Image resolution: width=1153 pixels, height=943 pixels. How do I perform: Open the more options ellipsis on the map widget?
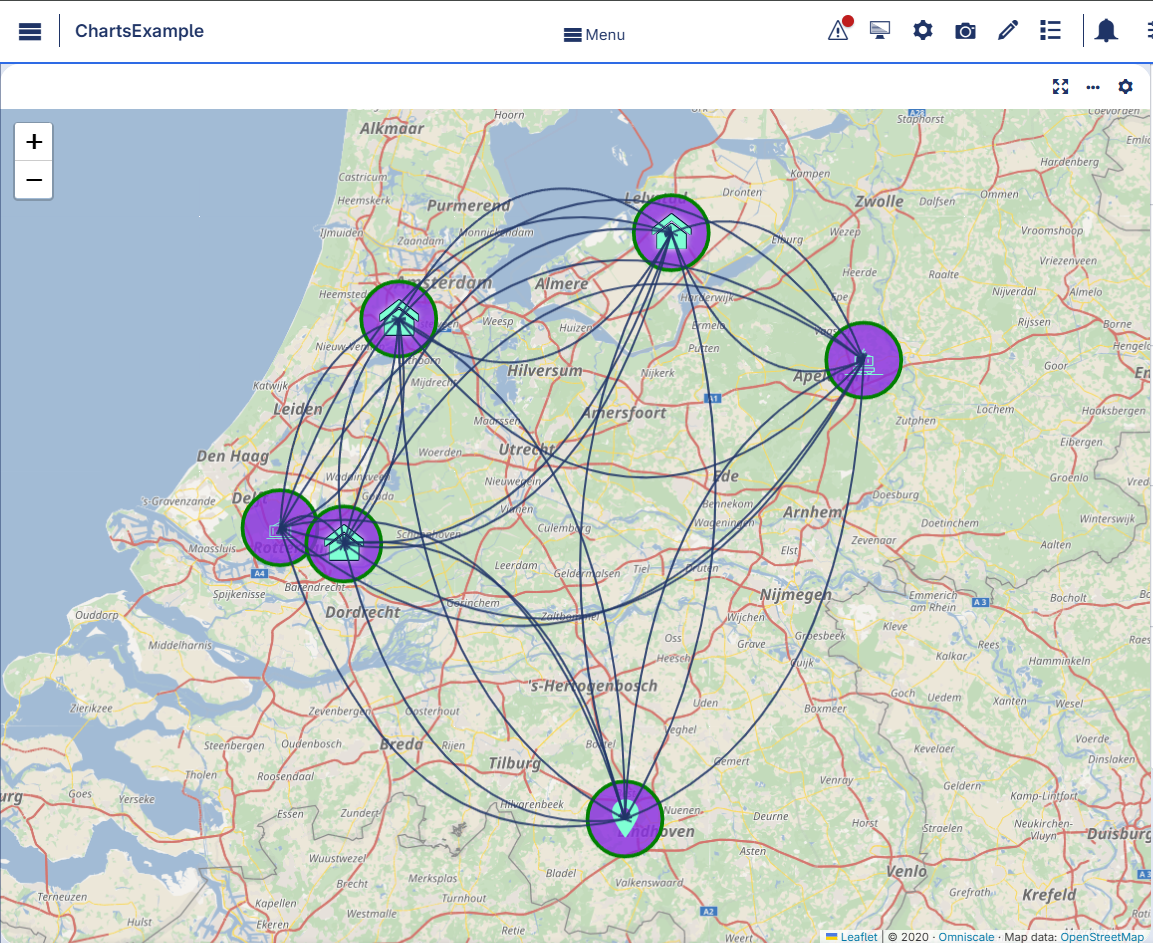pos(1092,87)
